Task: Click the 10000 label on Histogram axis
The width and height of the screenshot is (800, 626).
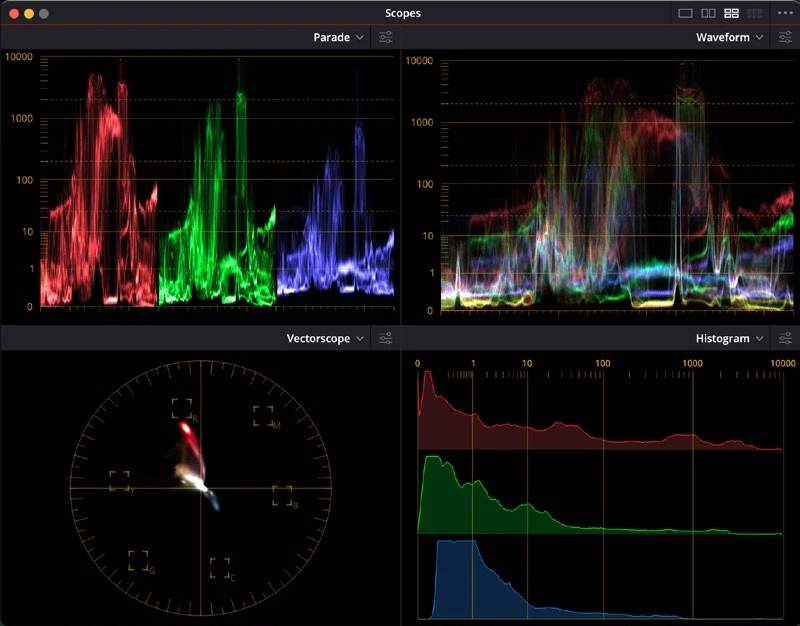Action: click(x=783, y=363)
